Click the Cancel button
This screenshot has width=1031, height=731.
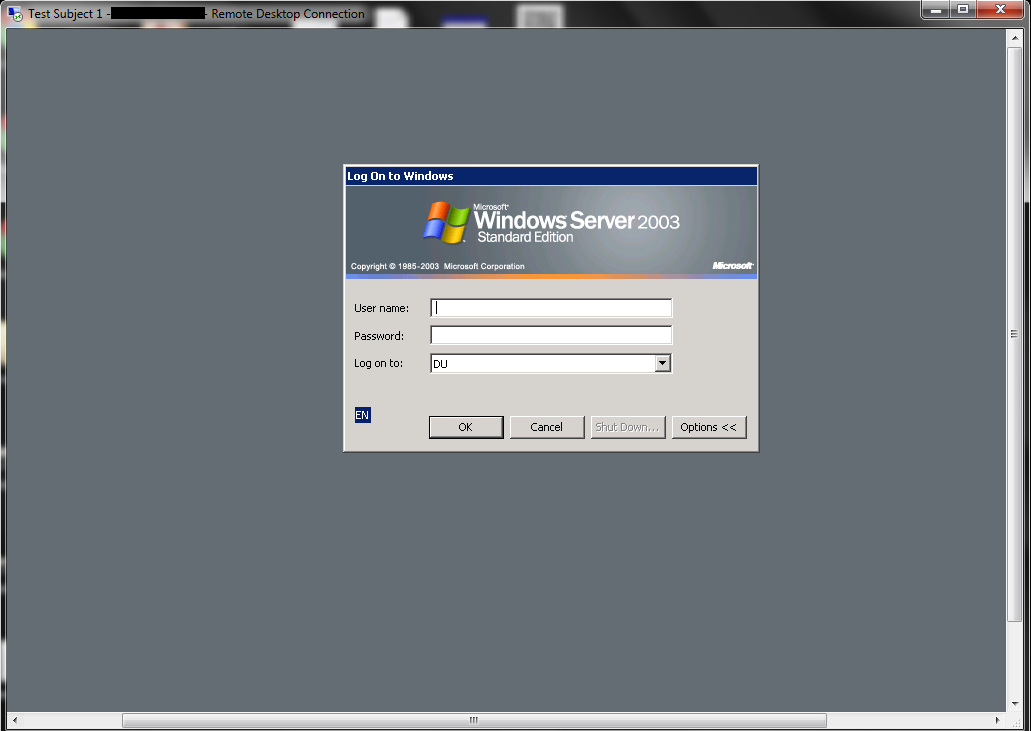tap(546, 427)
